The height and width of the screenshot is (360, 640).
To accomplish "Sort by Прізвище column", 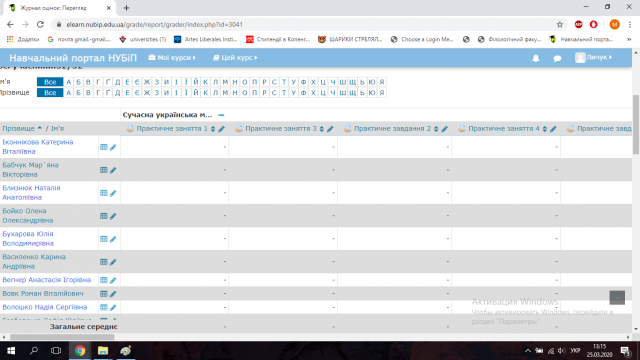I will (18, 129).
